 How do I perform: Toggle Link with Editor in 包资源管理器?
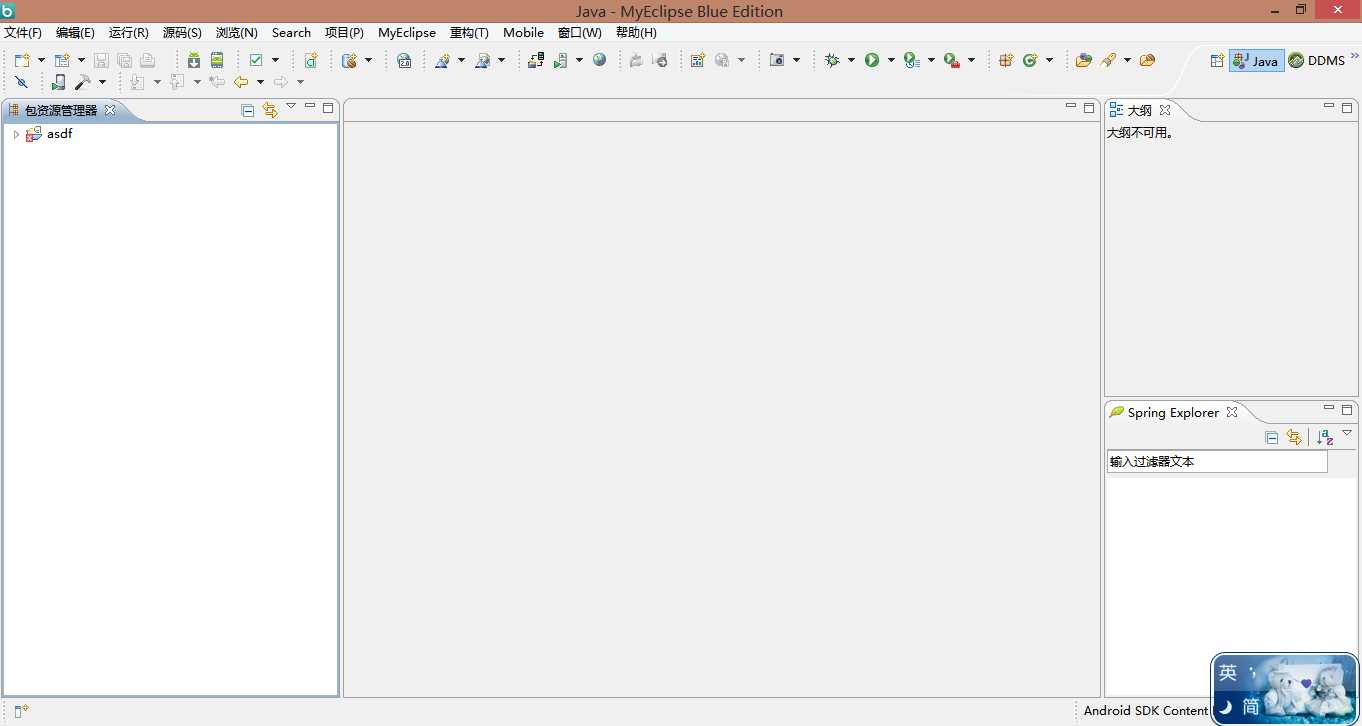pos(270,110)
